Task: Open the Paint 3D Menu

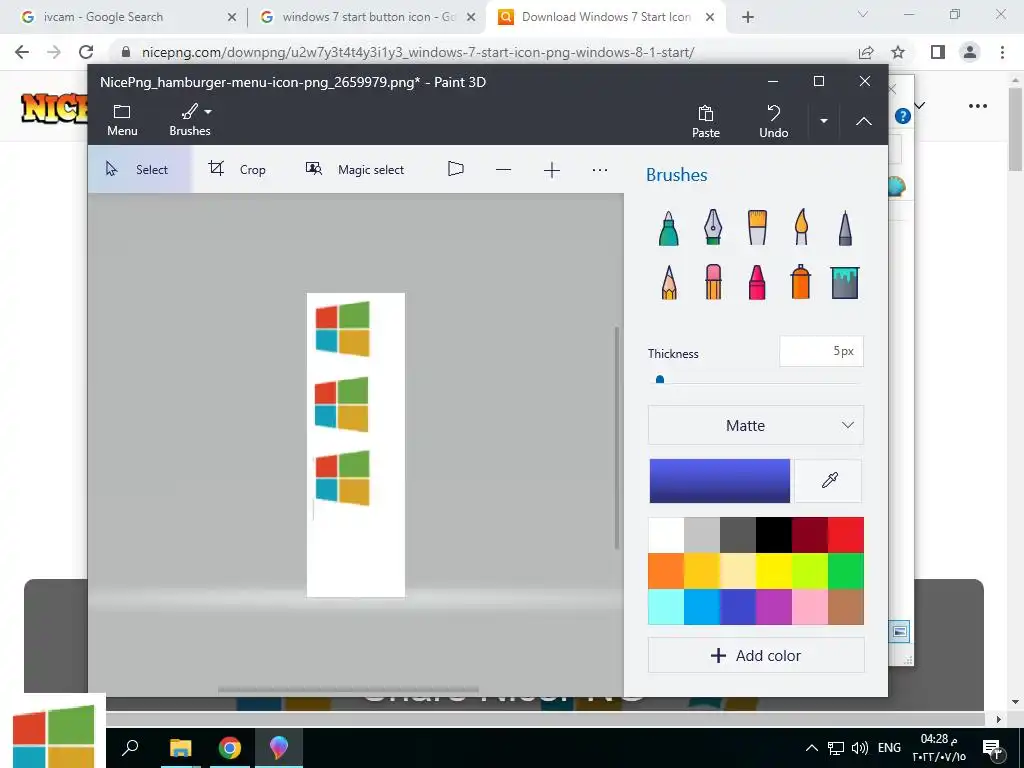Action: pos(122,121)
